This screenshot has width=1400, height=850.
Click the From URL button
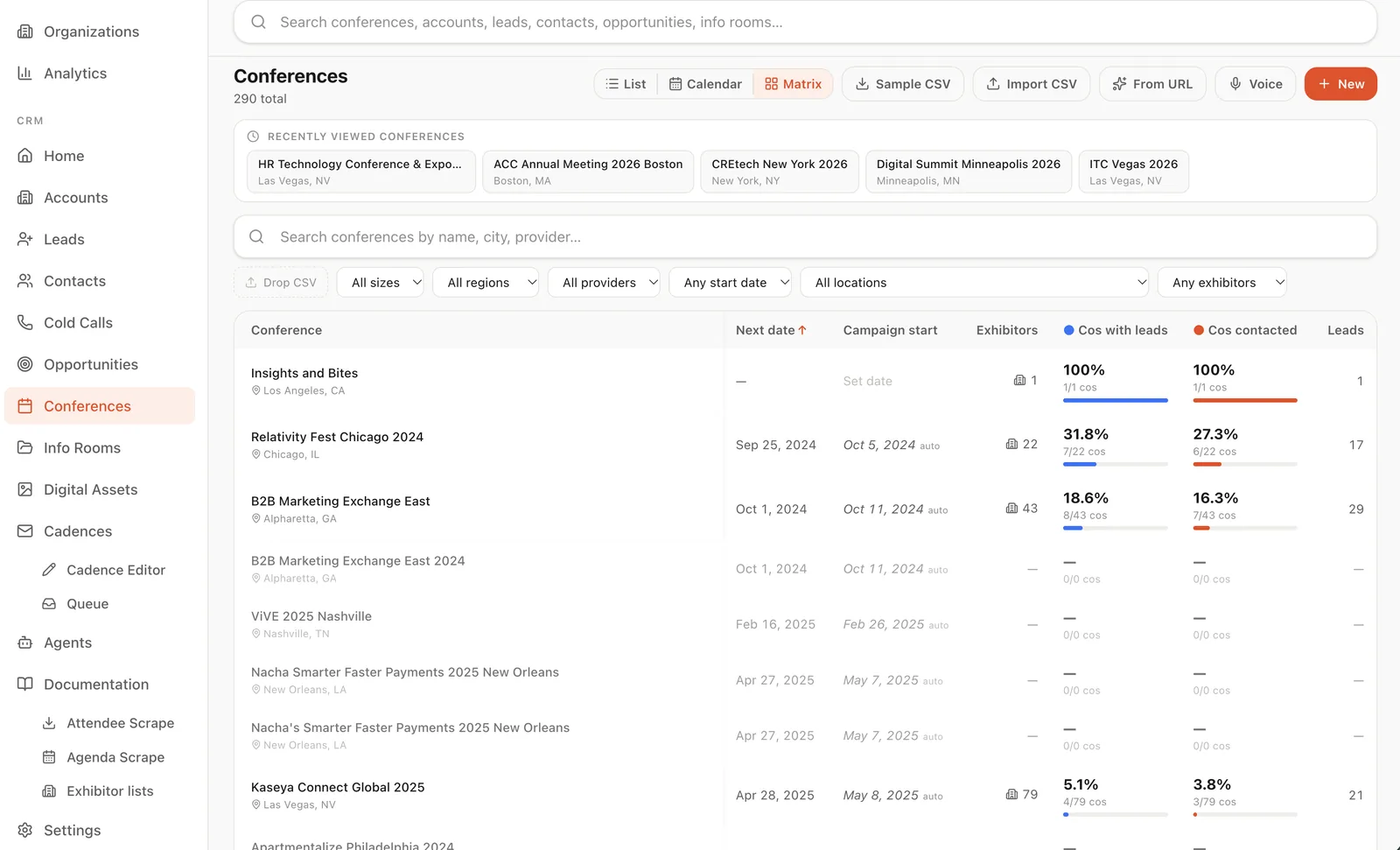pos(1152,84)
